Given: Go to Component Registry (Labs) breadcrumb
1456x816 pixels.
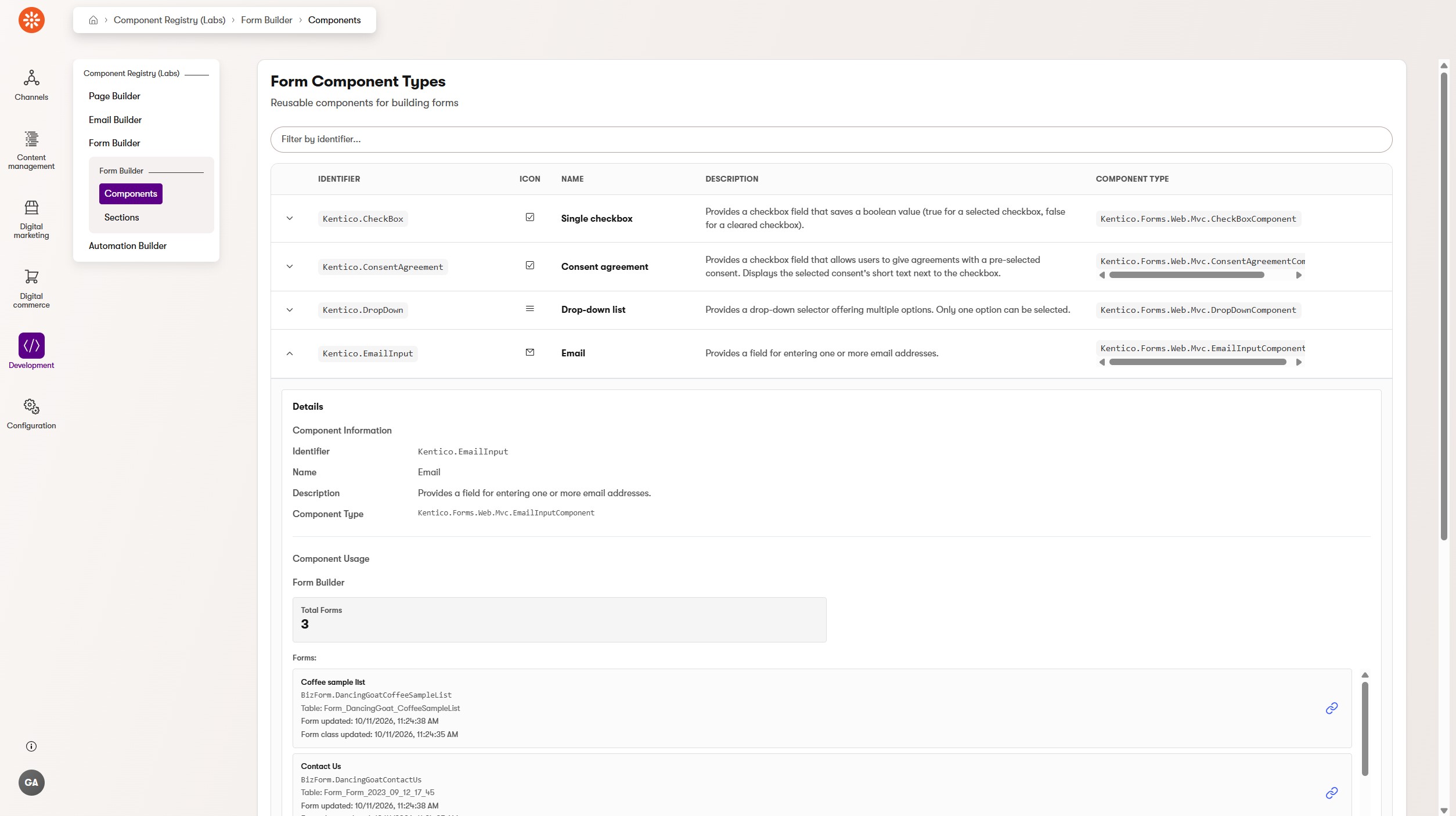Looking at the screenshot, I should 170,20.
